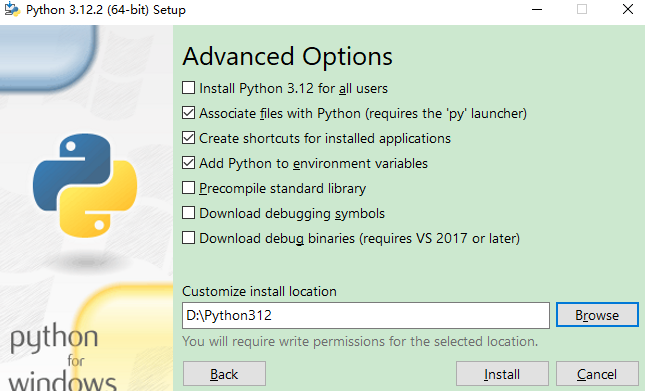Cancel the Python setup

click(597, 374)
